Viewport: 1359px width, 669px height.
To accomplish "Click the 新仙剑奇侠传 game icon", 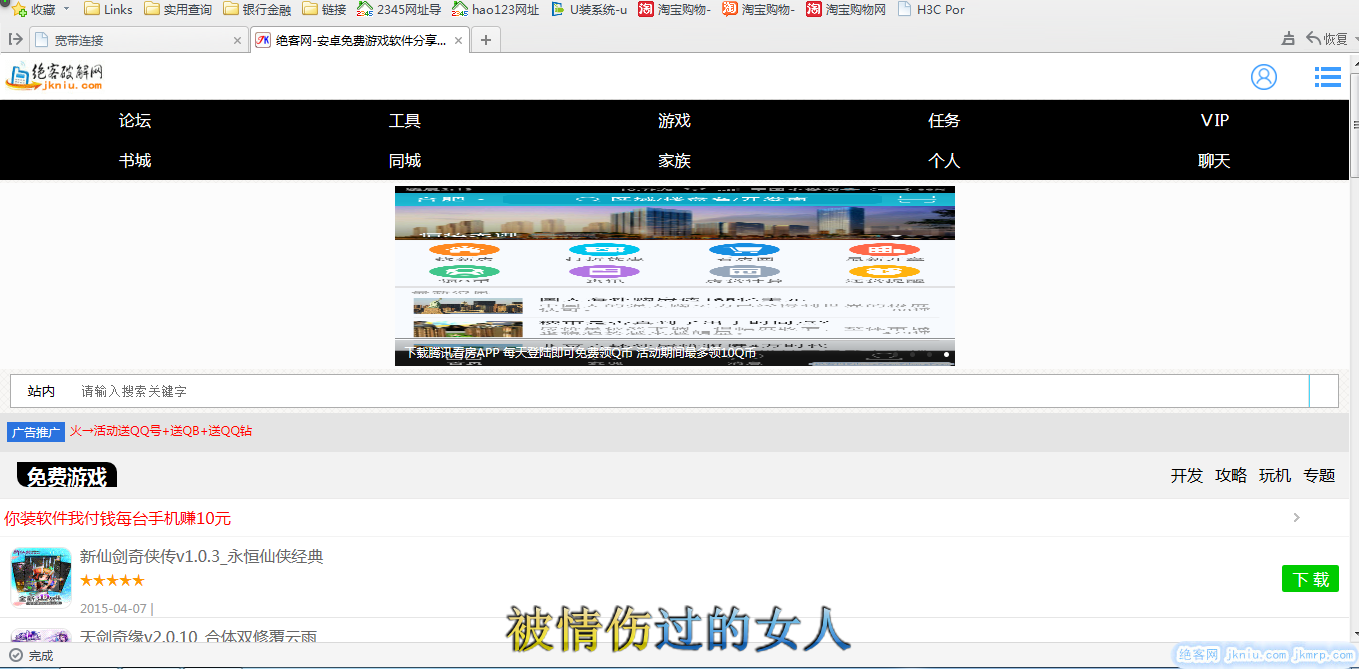I will (x=41, y=577).
